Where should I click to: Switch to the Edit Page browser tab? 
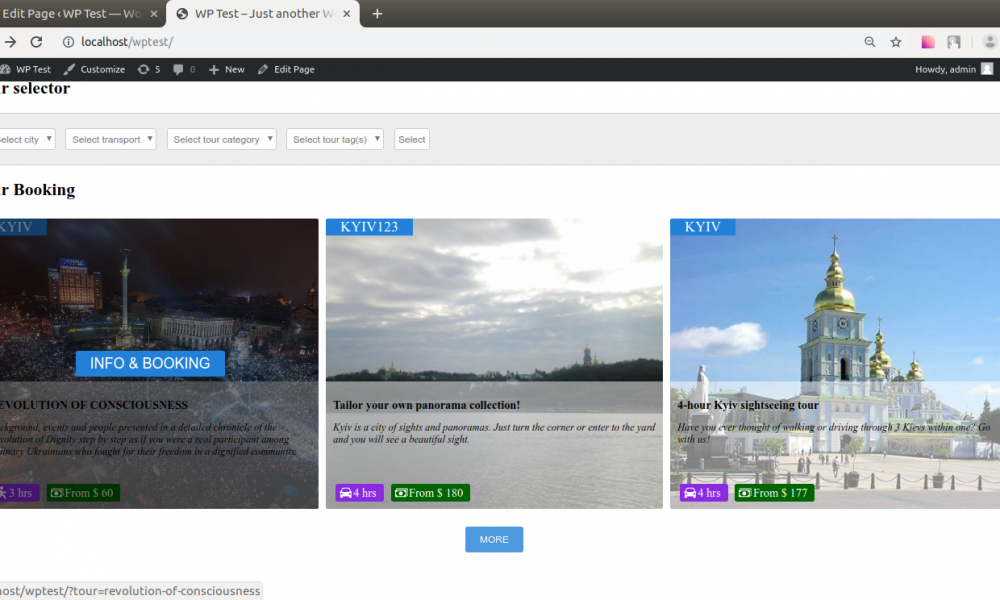point(75,14)
